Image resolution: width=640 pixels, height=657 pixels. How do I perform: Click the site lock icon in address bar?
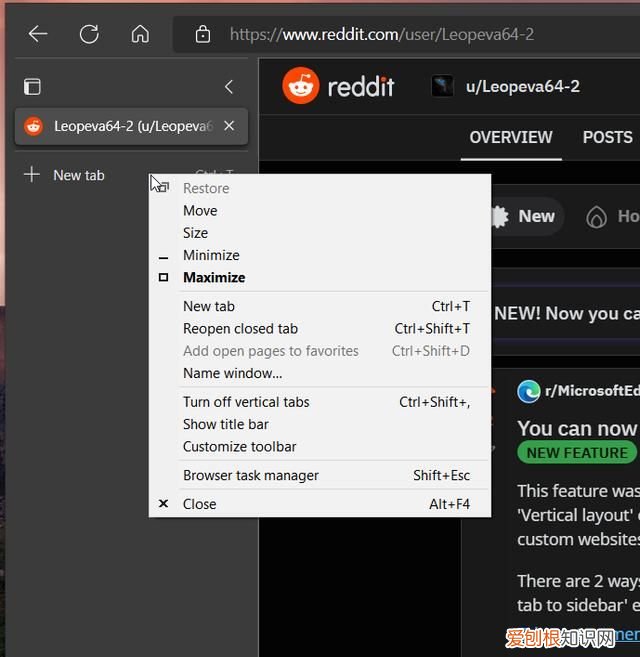tap(203, 34)
